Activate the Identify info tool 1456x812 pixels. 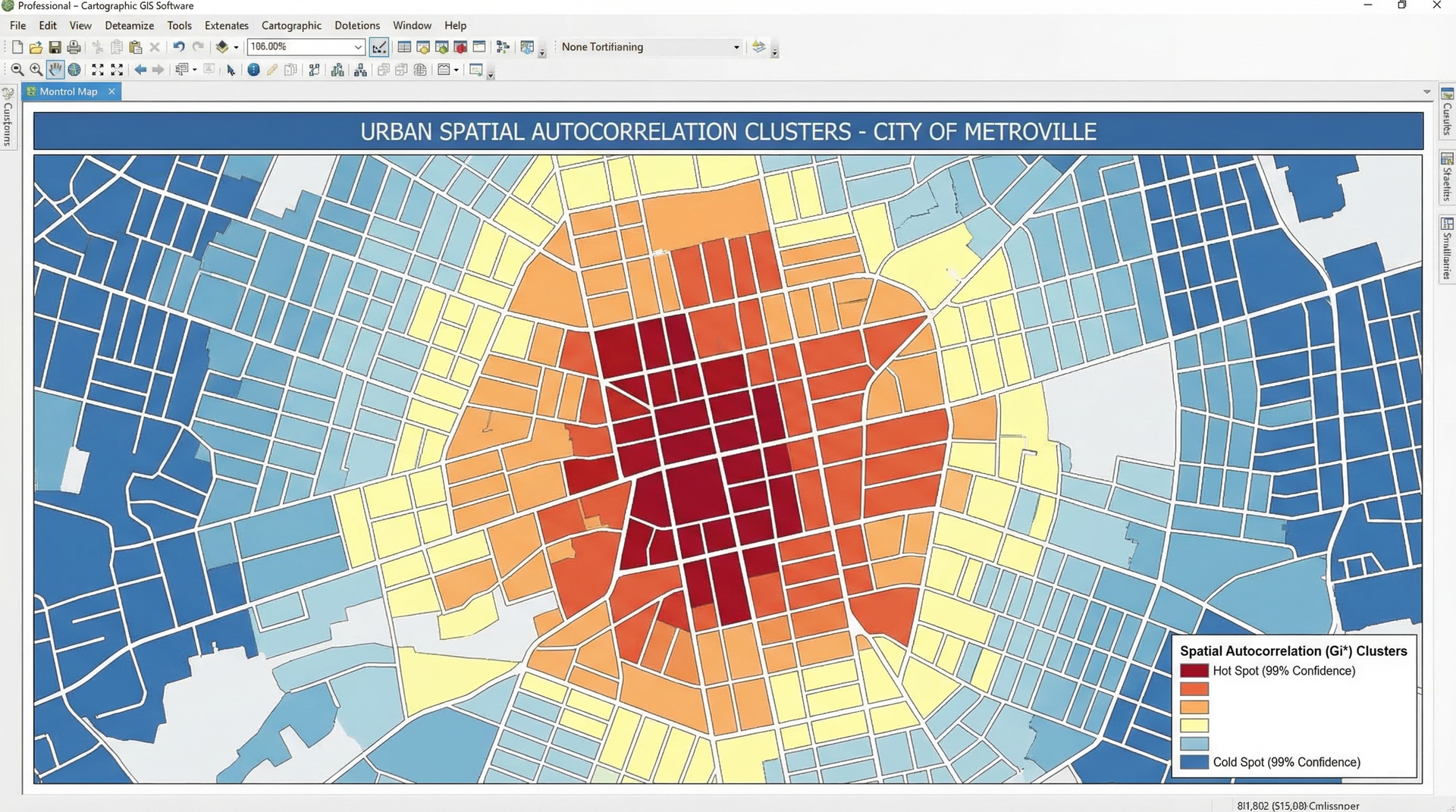253,70
